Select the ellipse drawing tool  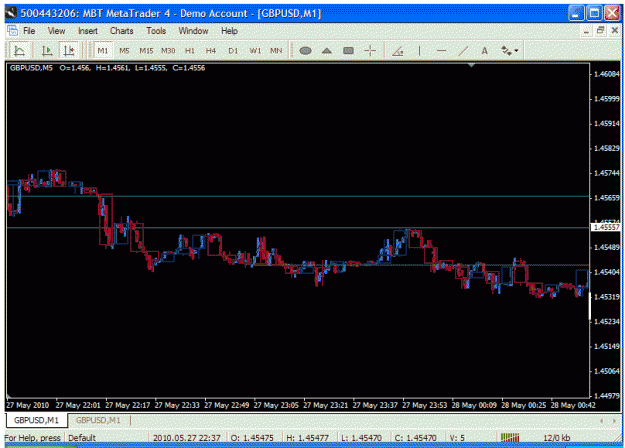(x=305, y=51)
